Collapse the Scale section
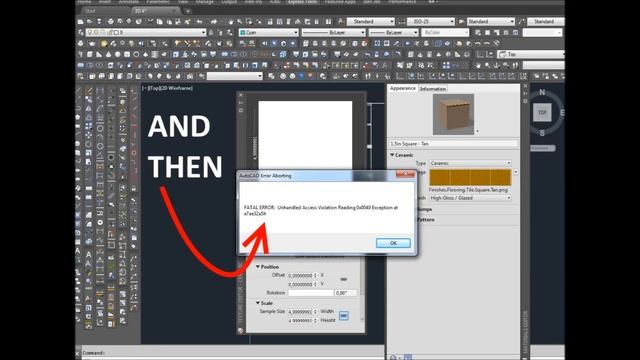640x360 pixels. pyautogui.click(x=258, y=303)
